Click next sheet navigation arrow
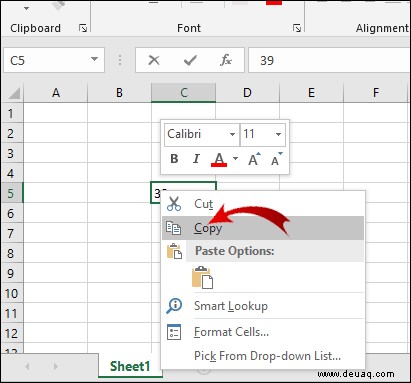This screenshot has height=383, width=411. [55, 367]
